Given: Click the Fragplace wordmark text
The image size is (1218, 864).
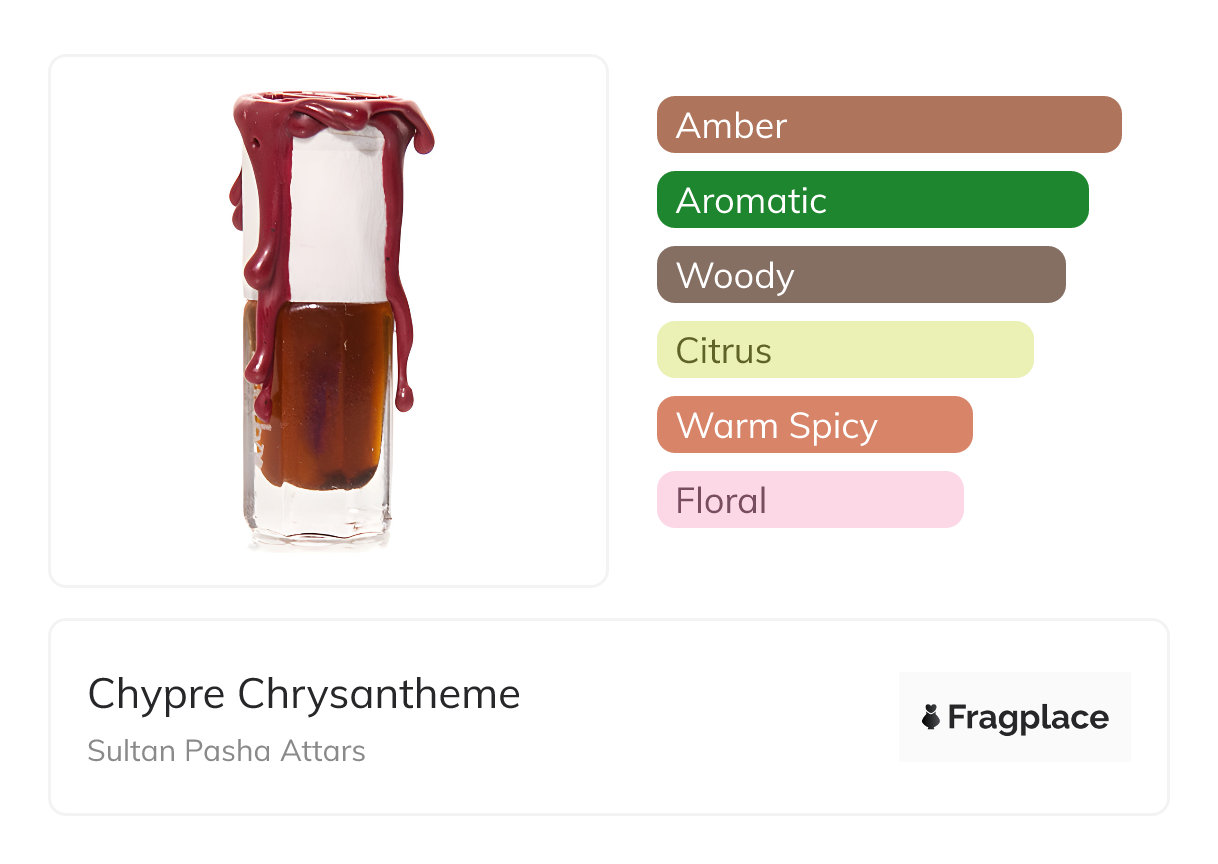Looking at the screenshot, I should [1028, 718].
